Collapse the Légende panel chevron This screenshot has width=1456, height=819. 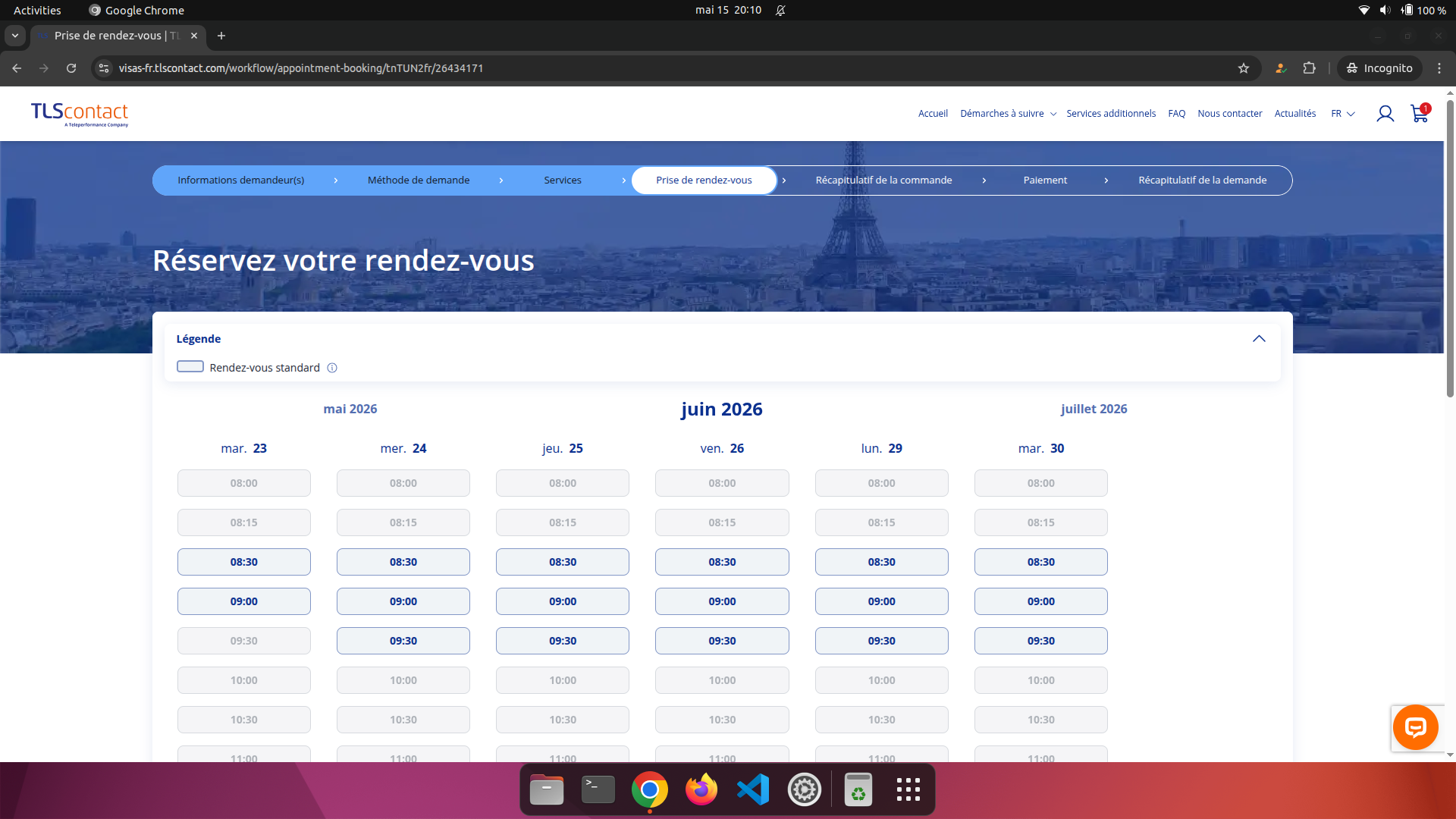pos(1259,339)
